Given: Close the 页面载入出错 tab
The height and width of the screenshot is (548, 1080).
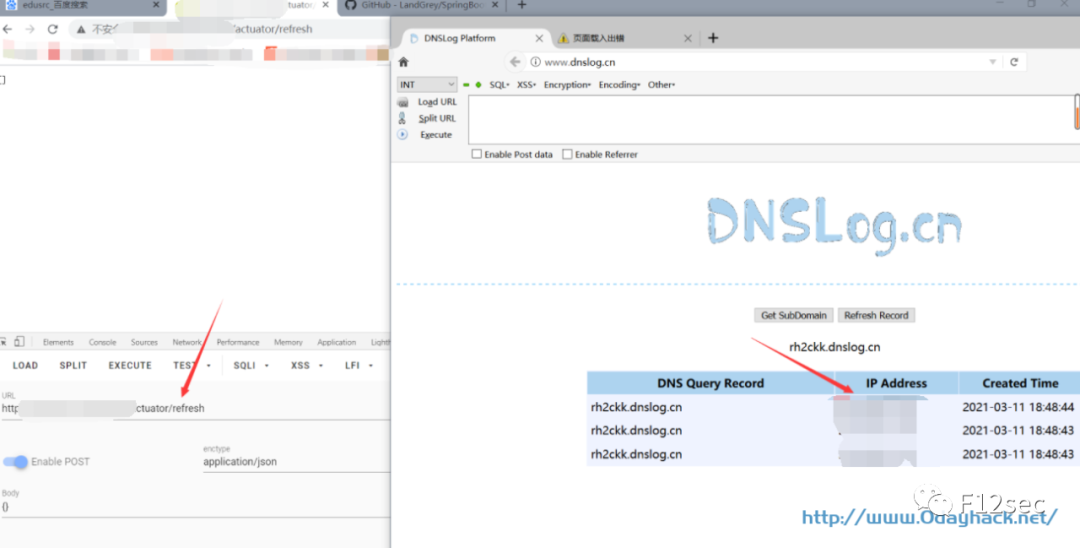Looking at the screenshot, I should click(687, 39).
